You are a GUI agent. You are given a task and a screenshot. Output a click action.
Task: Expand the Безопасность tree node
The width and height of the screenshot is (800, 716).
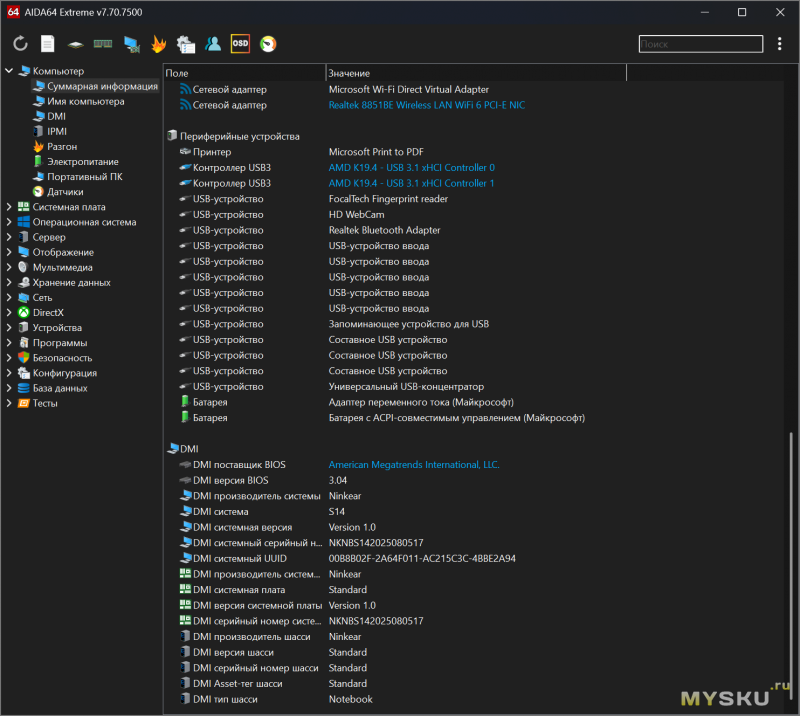(x=9, y=358)
